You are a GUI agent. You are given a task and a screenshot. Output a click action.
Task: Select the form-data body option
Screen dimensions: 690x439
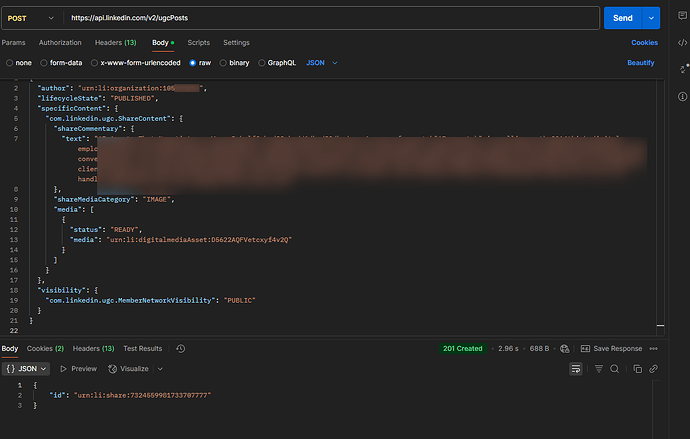pos(61,63)
